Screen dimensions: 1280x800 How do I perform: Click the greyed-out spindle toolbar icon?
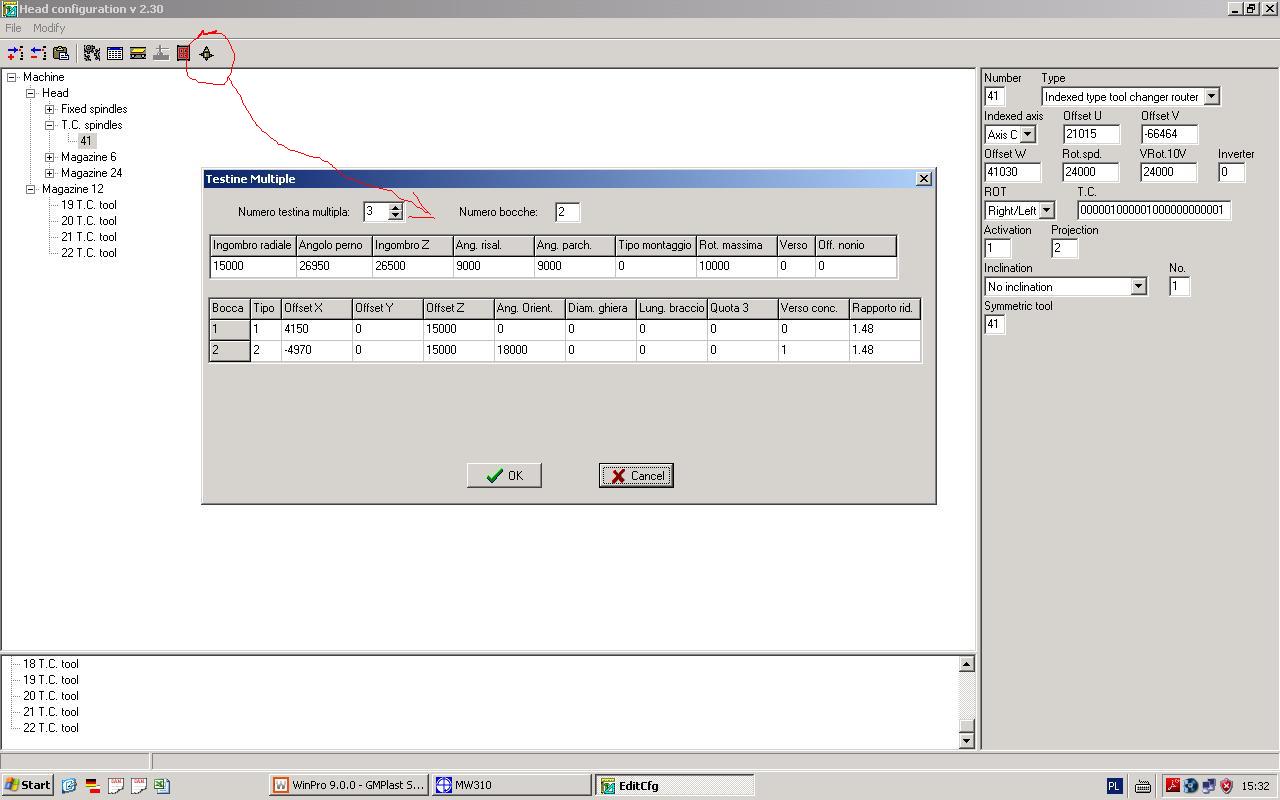click(x=161, y=53)
